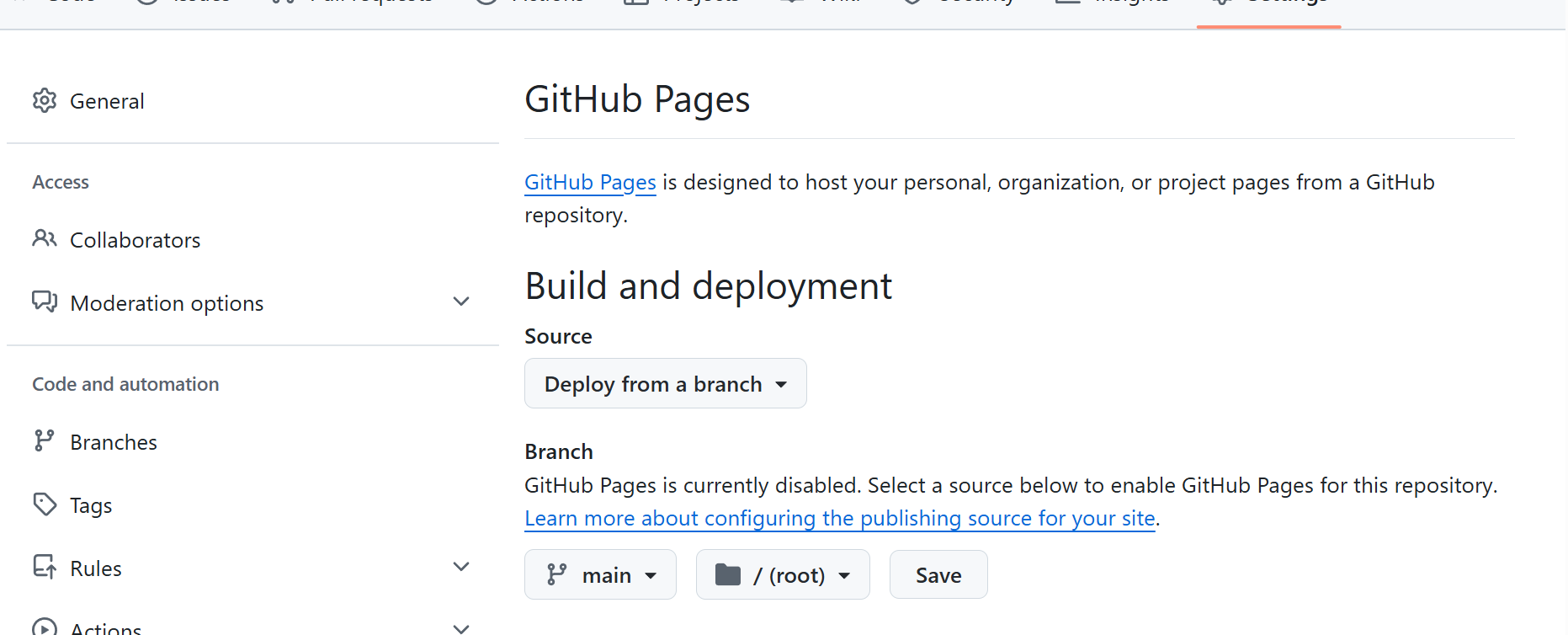Click the Source label
This screenshot has width=1568, height=635.
558,336
